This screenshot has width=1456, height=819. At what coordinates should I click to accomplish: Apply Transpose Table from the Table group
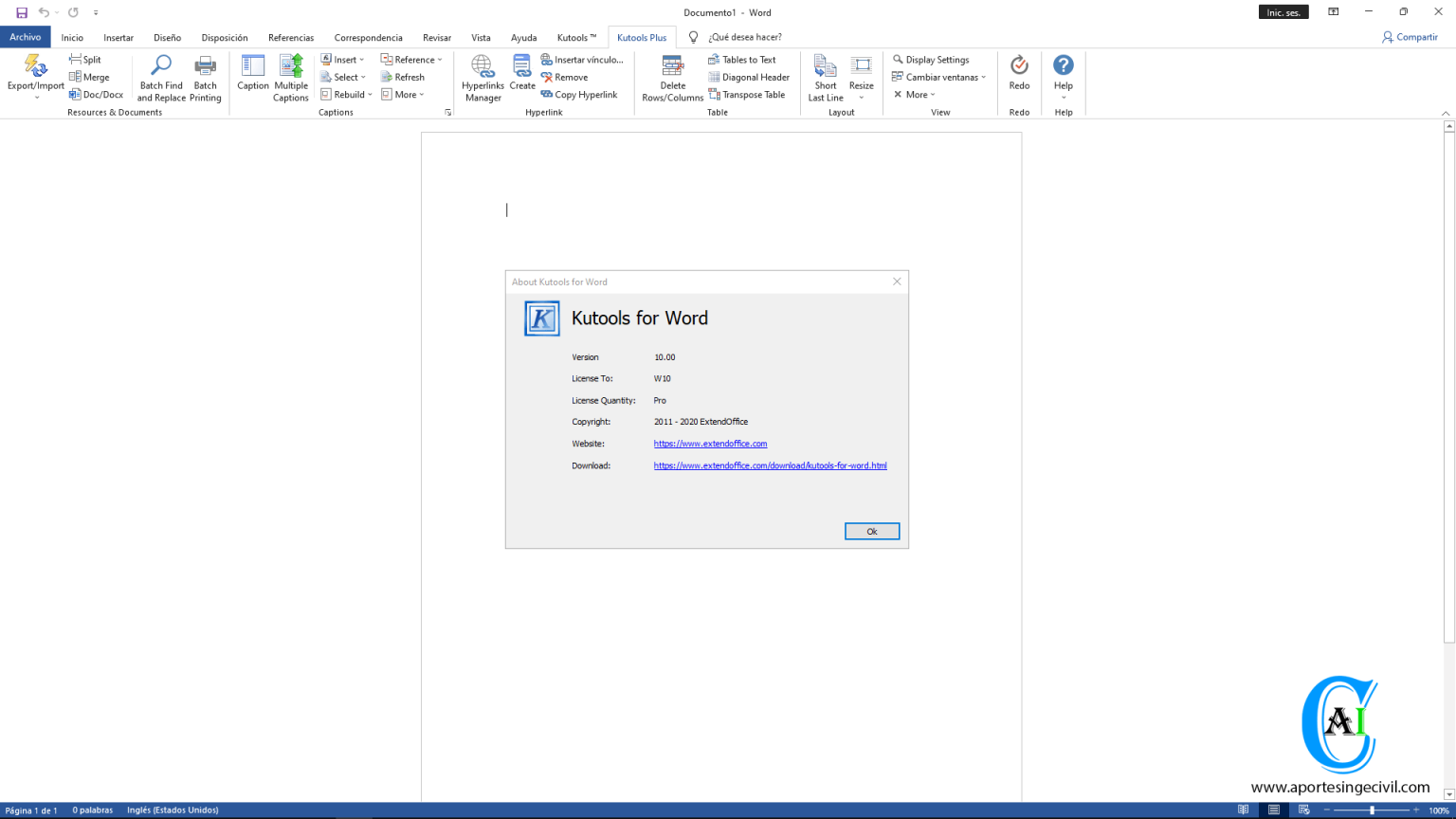click(749, 95)
